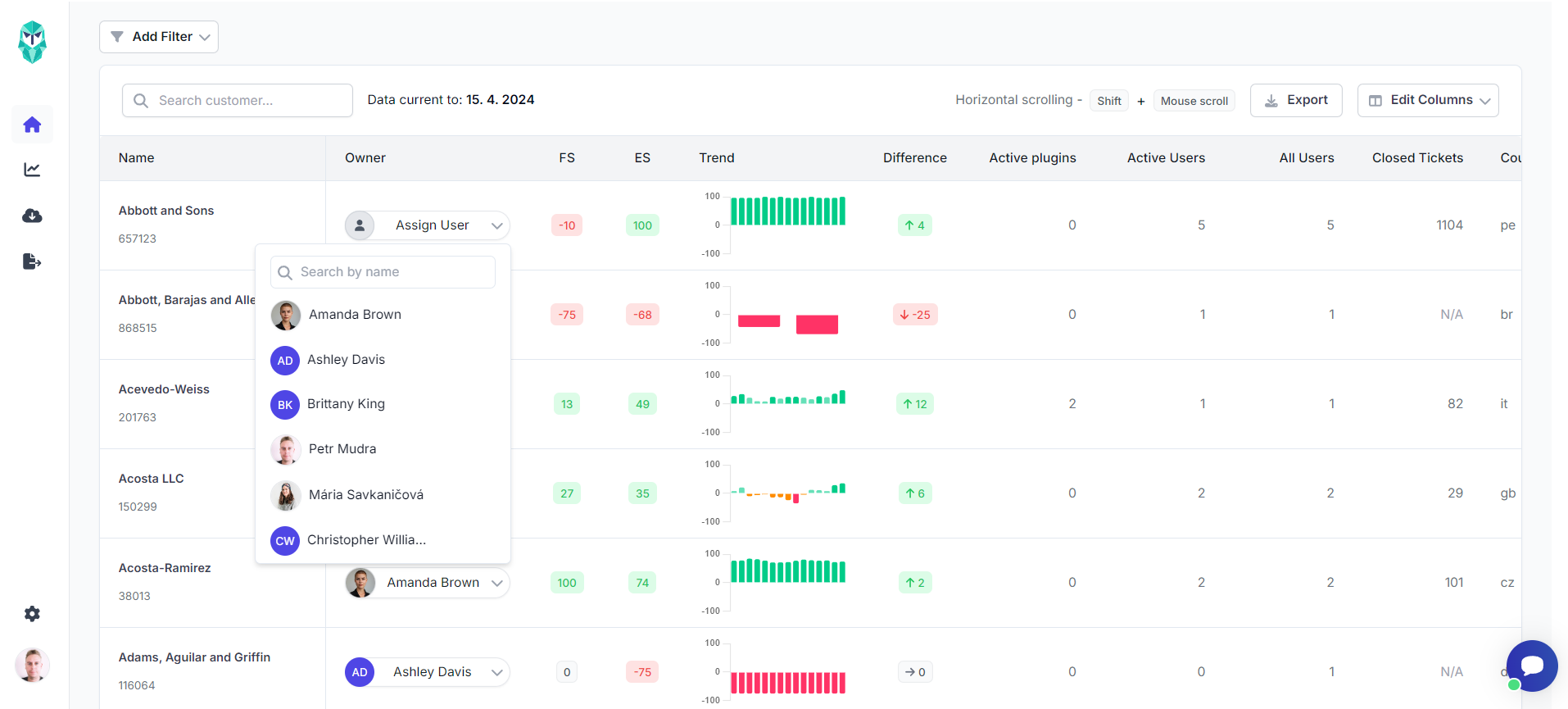Open the Ashley Davis owner dropdown

pyautogui.click(x=427, y=672)
